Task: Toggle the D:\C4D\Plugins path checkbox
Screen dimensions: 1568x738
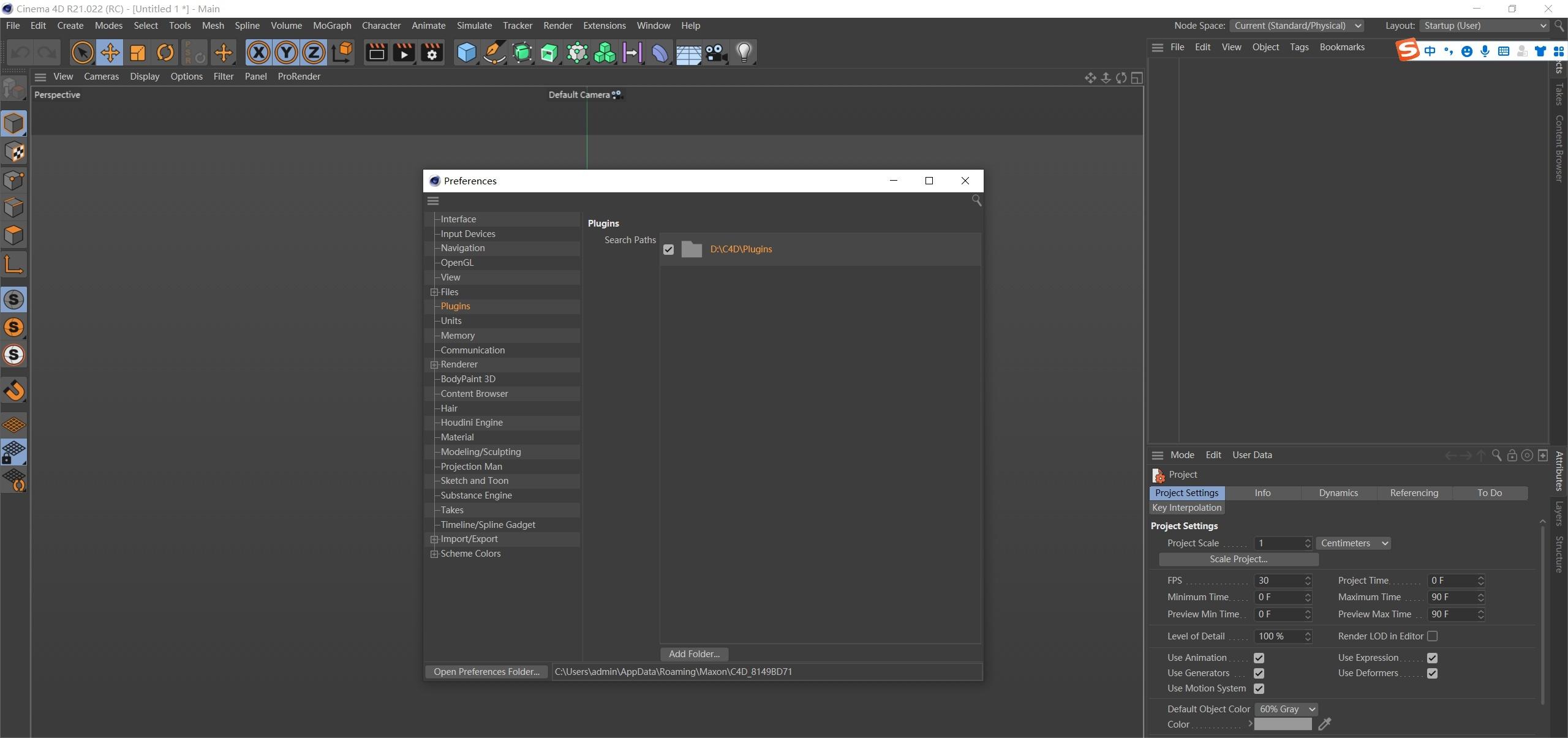Action: click(x=668, y=249)
